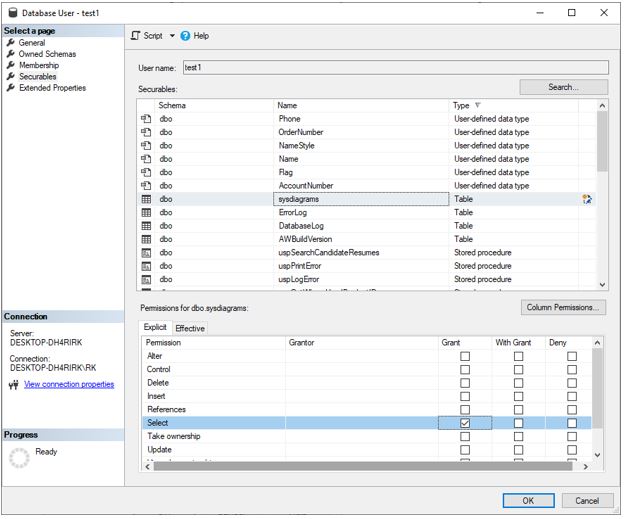Click the wrench icon beside General page
Viewport: 624px width, 519px height.
(11, 43)
